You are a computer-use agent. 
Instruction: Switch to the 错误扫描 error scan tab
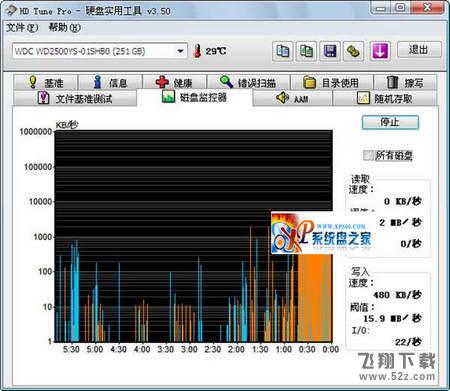click(248, 82)
